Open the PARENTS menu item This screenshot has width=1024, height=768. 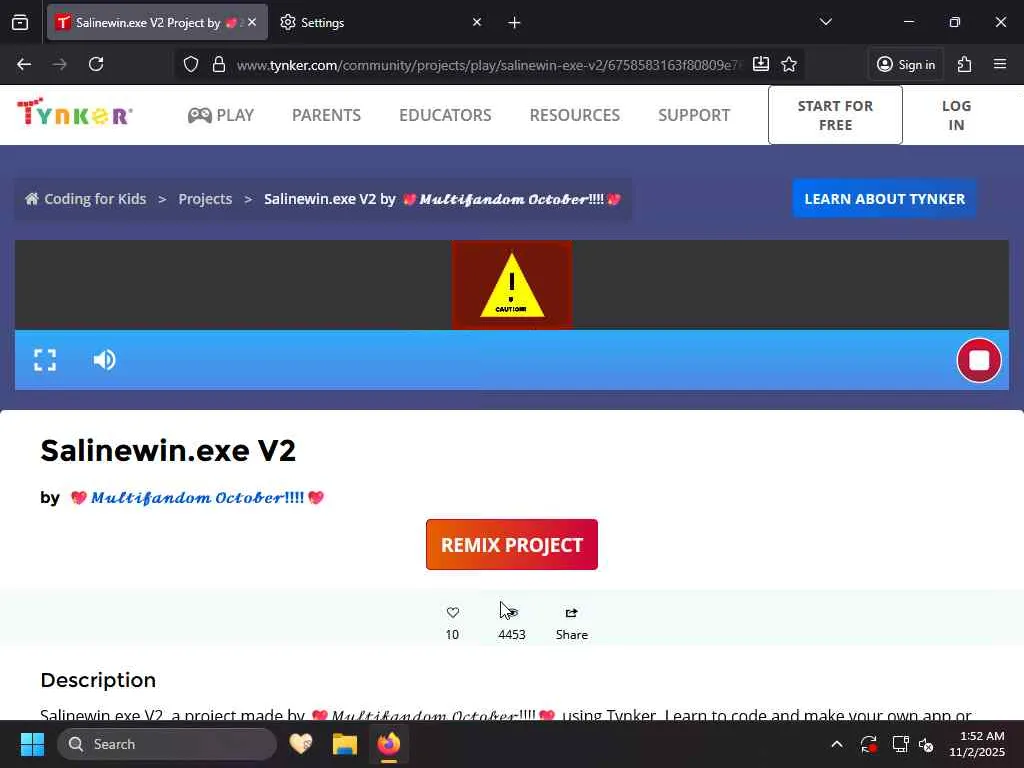point(327,115)
